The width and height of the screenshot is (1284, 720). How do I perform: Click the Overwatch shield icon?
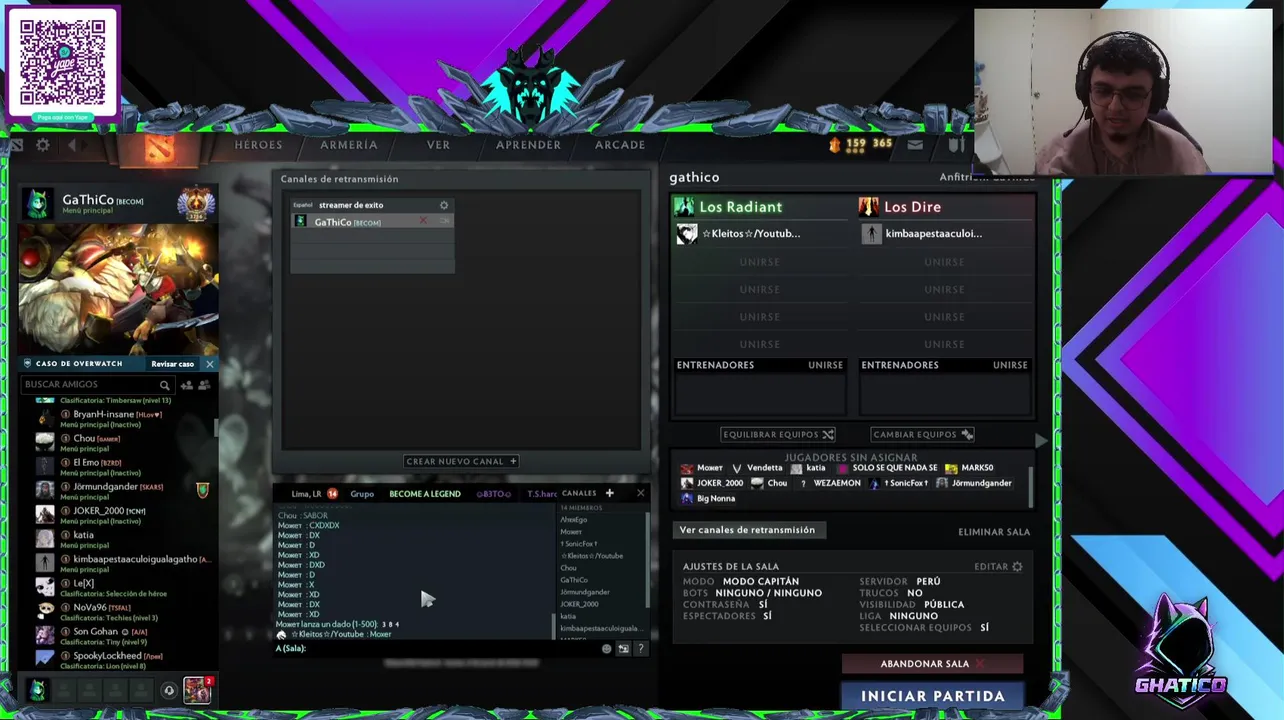pyautogui.click(x=28, y=364)
